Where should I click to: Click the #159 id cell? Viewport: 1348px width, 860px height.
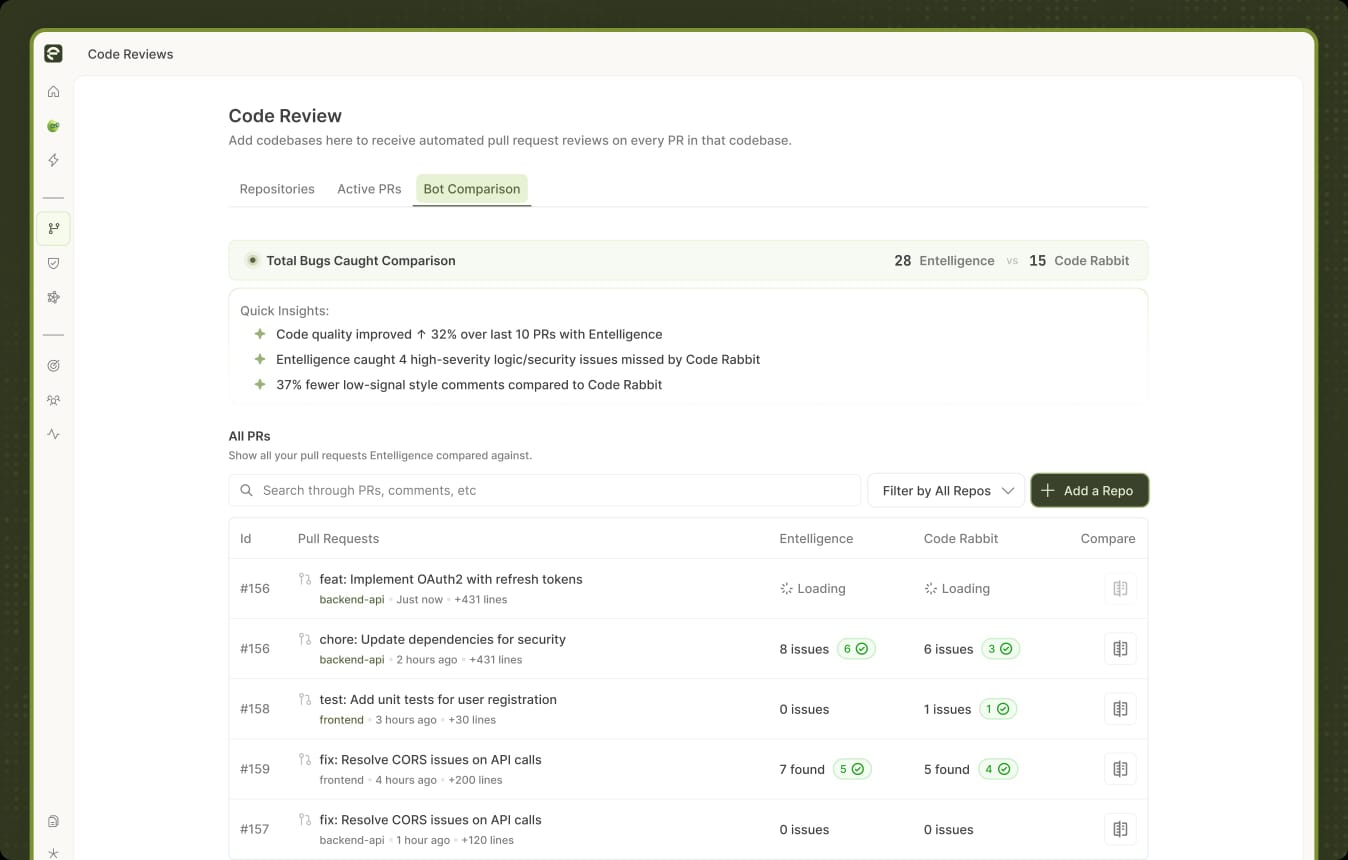coord(255,769)
